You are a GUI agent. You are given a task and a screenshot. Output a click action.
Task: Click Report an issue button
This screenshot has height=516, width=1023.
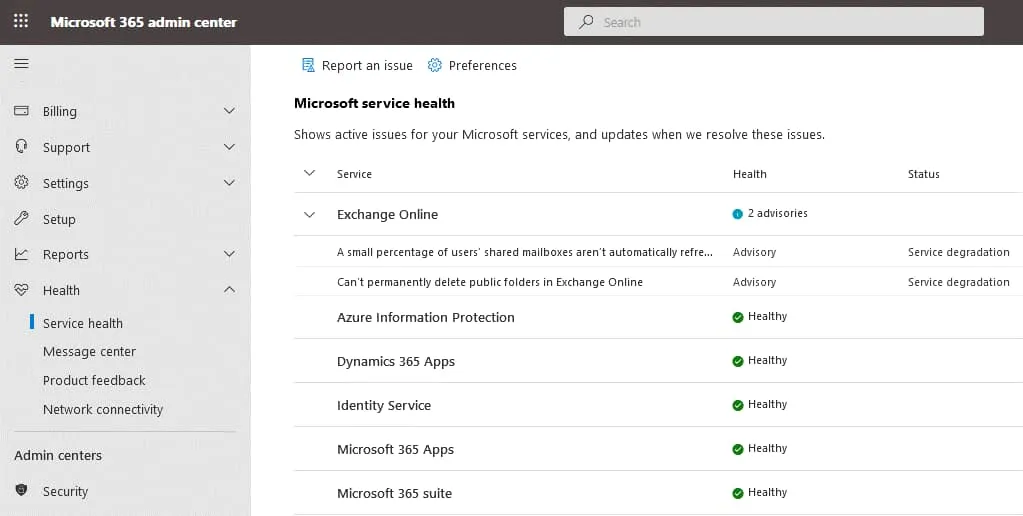pos(357,65)
